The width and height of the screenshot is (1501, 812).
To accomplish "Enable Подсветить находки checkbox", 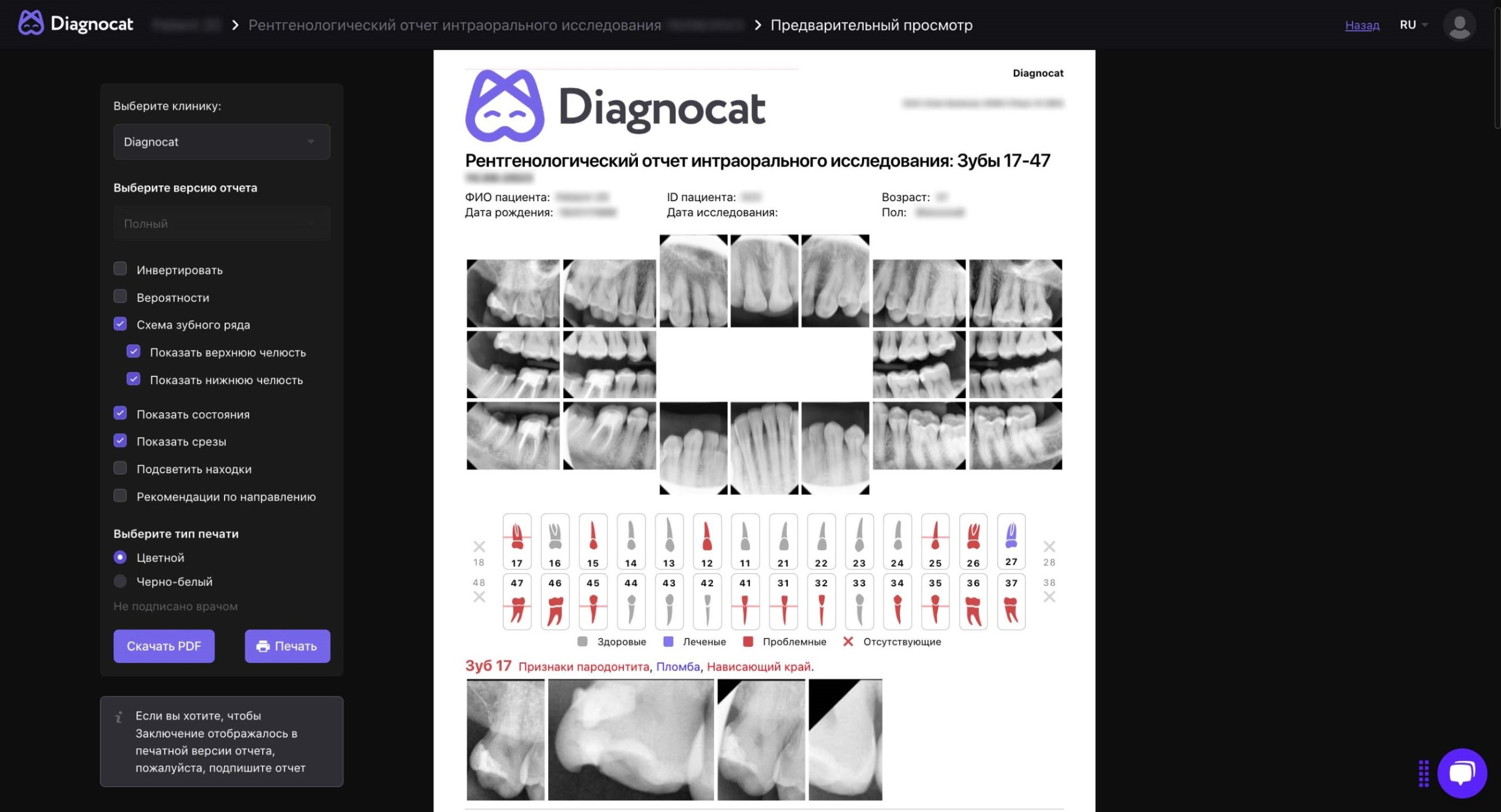I will 120,468.
